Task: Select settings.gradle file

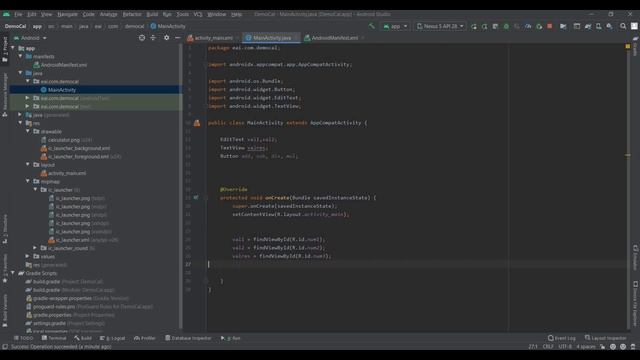Action: (49, 323)
